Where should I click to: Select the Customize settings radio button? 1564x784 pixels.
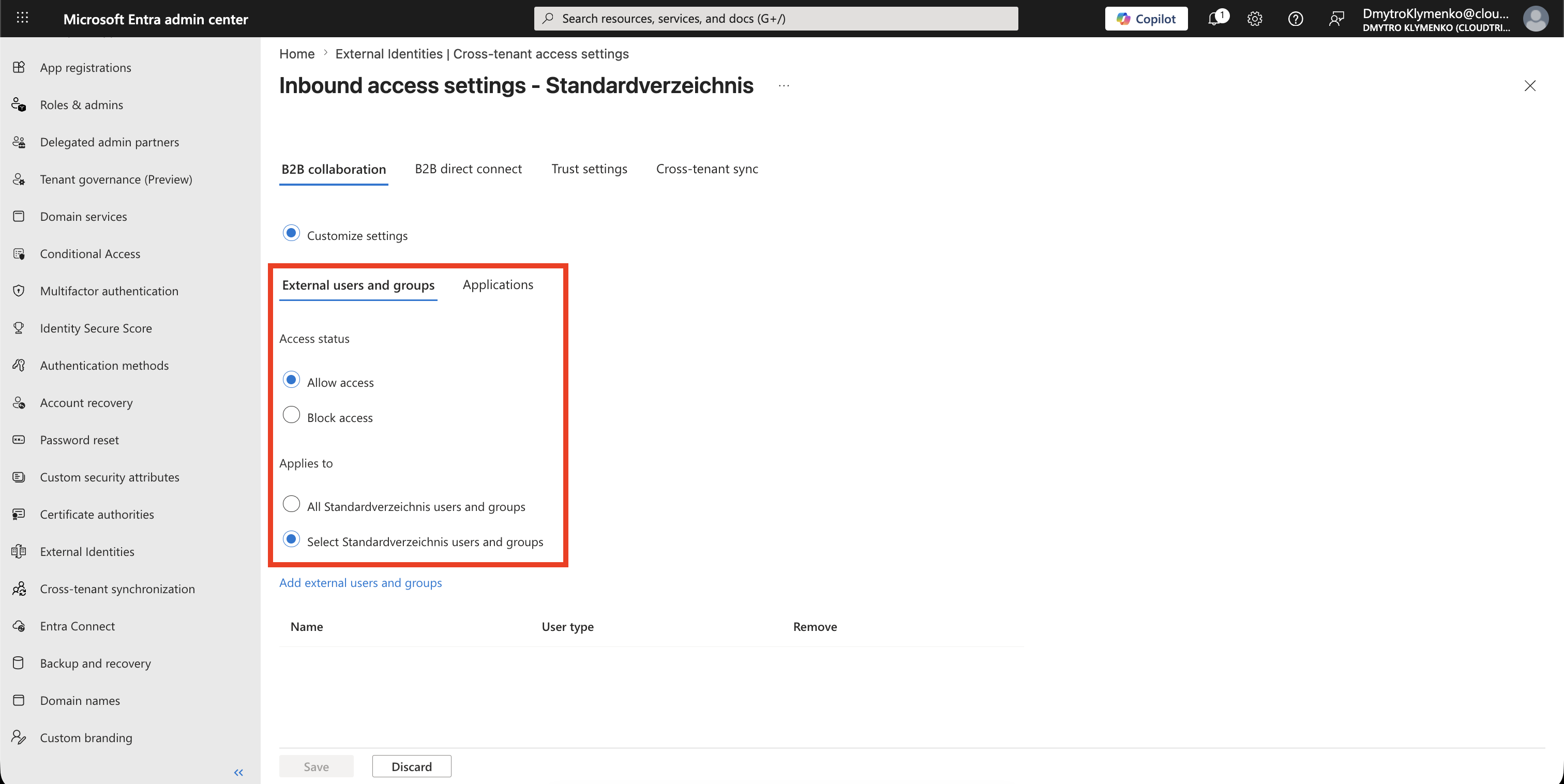291,233
